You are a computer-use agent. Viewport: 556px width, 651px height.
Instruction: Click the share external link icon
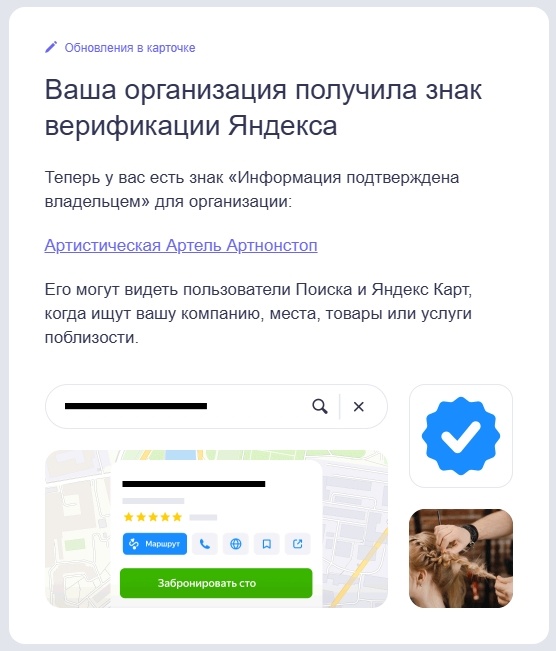298,544
